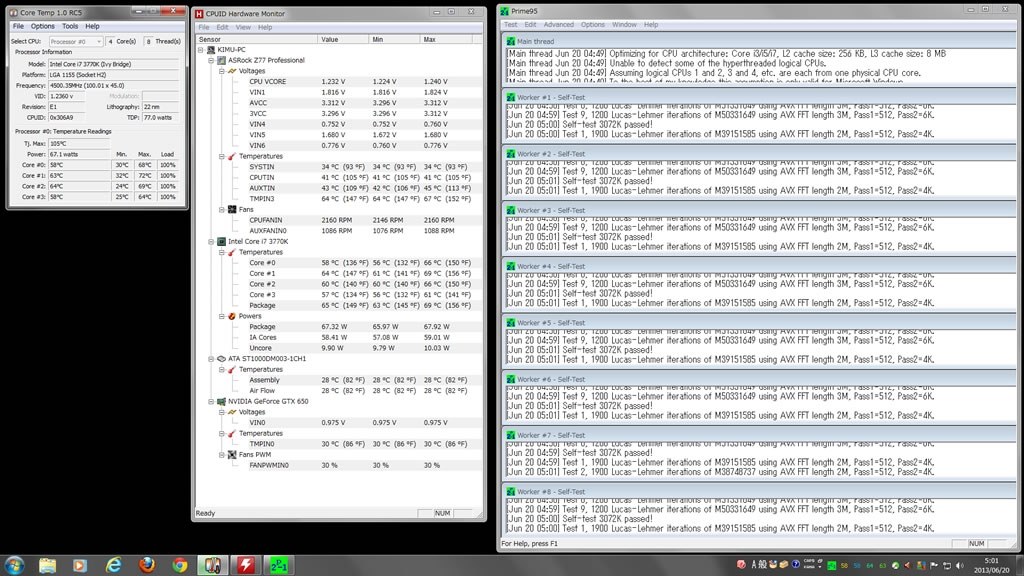Open Google Chrome from the taskbar
Image resolution: width=1024 pixels, height=576 pixels.
click(180, 565)
